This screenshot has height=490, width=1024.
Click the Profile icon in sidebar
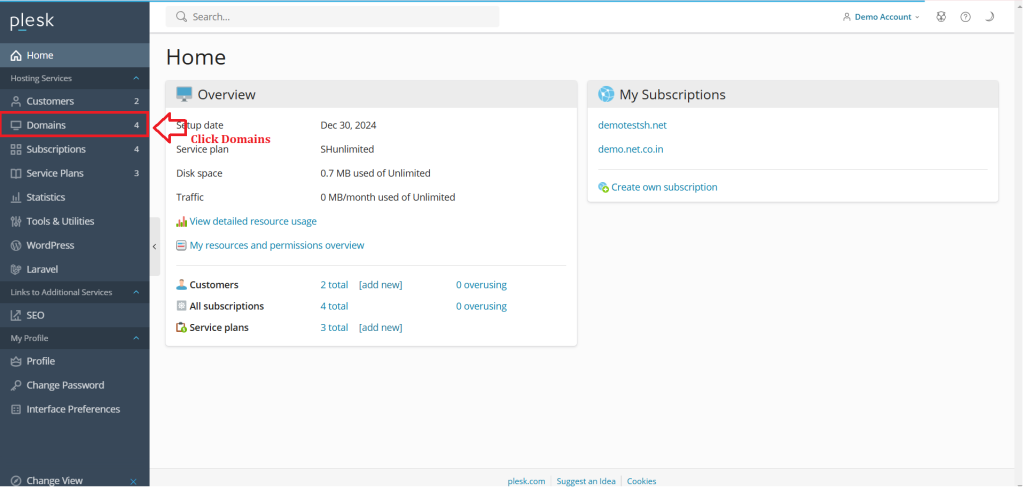click(x=16, y=361)
